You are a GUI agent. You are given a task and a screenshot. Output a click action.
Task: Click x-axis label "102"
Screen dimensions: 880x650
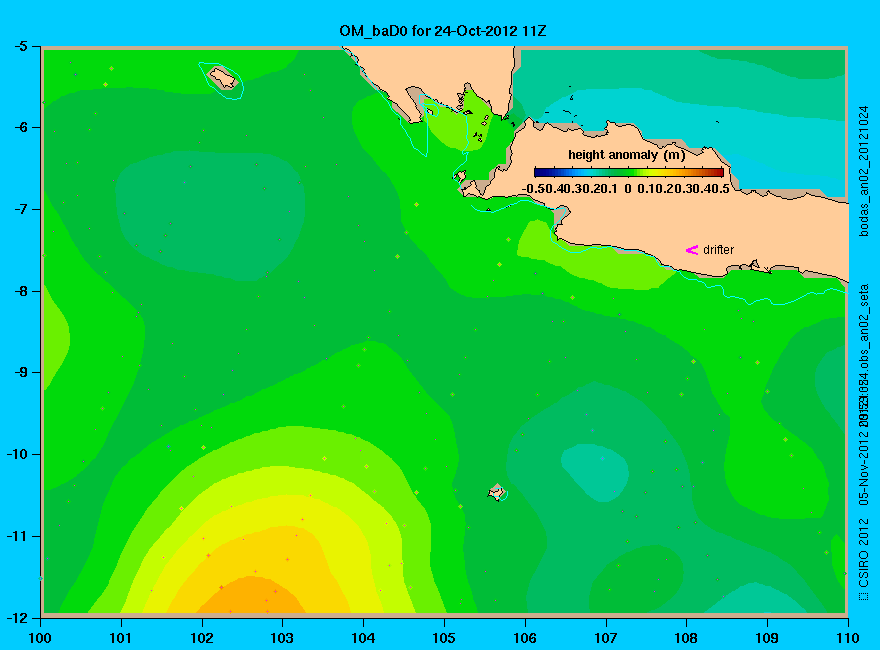click(x=201, y=638)
